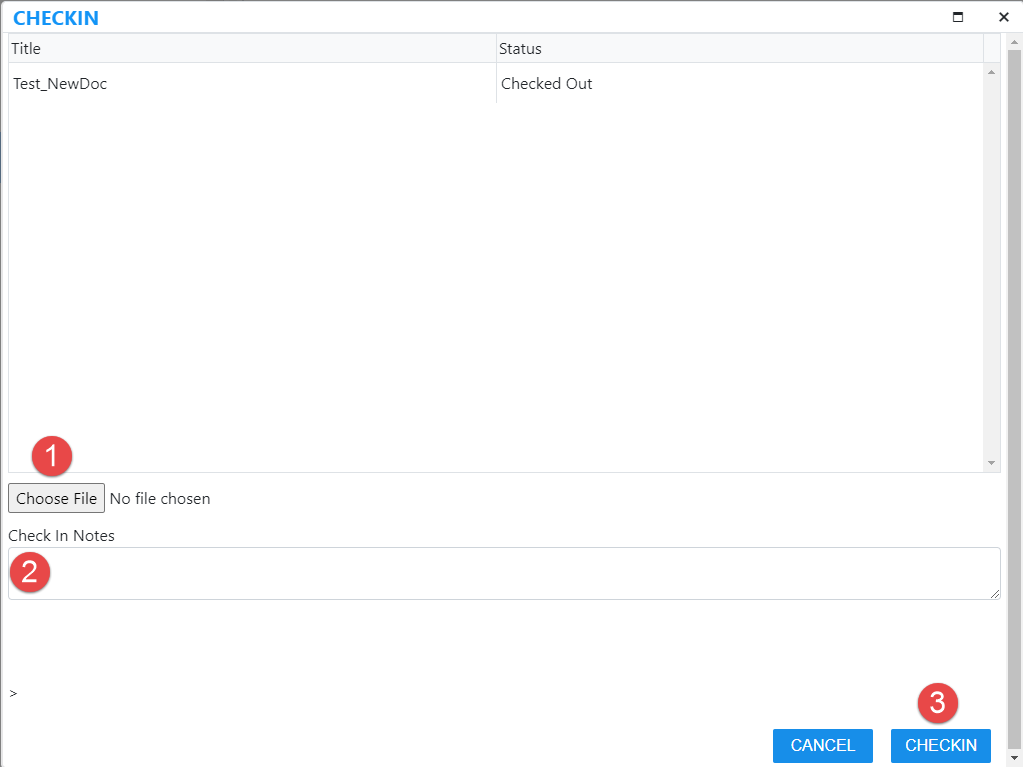This screenshot has width=1023, height=767.
Task: Click the Checked Out status cell
Action: tap(547, 84)
